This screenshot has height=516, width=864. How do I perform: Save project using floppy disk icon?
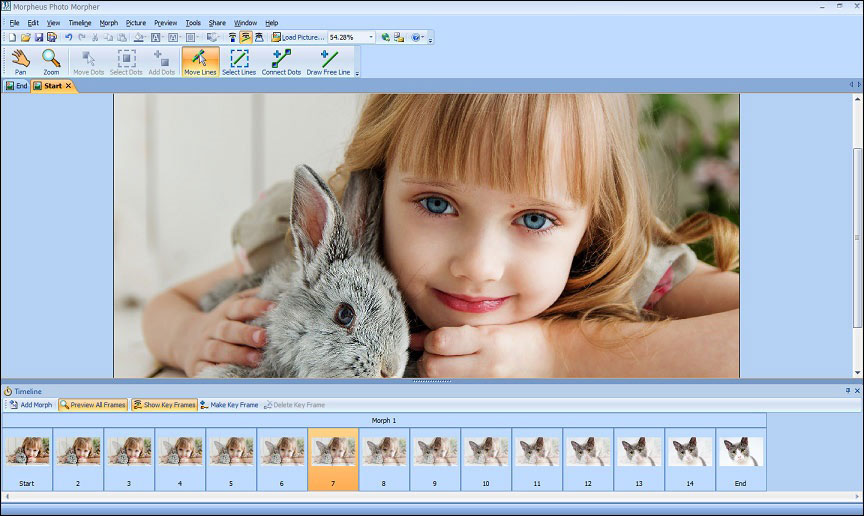click(39, 37)
